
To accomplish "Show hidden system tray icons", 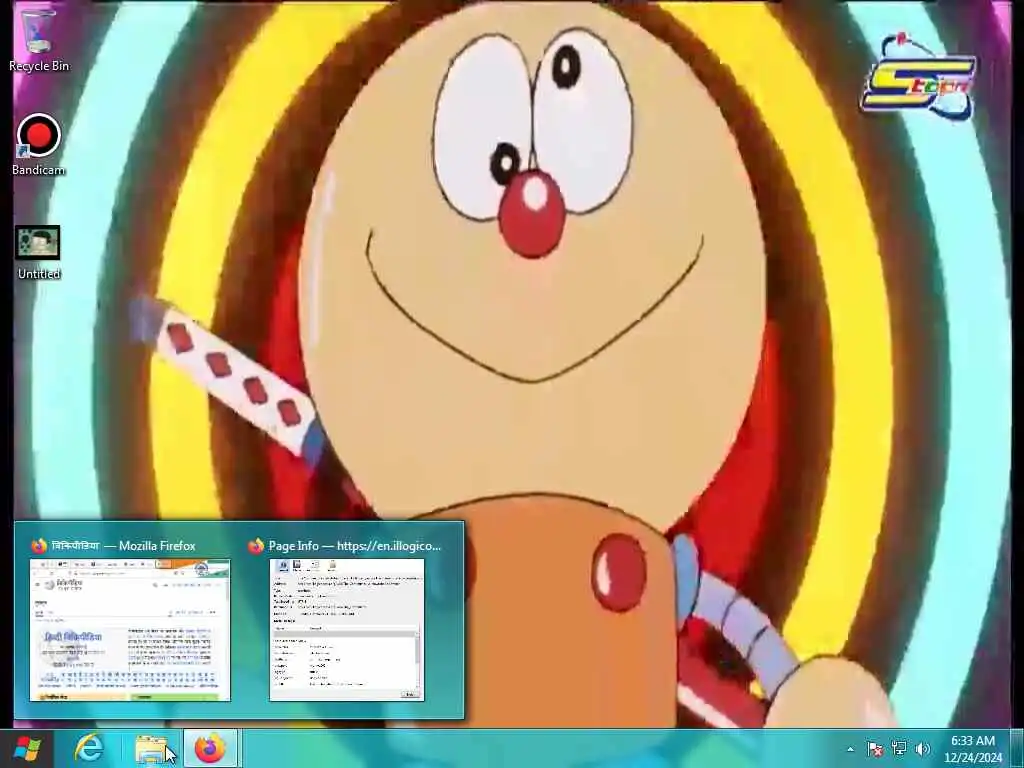I will tap(850, 749).
